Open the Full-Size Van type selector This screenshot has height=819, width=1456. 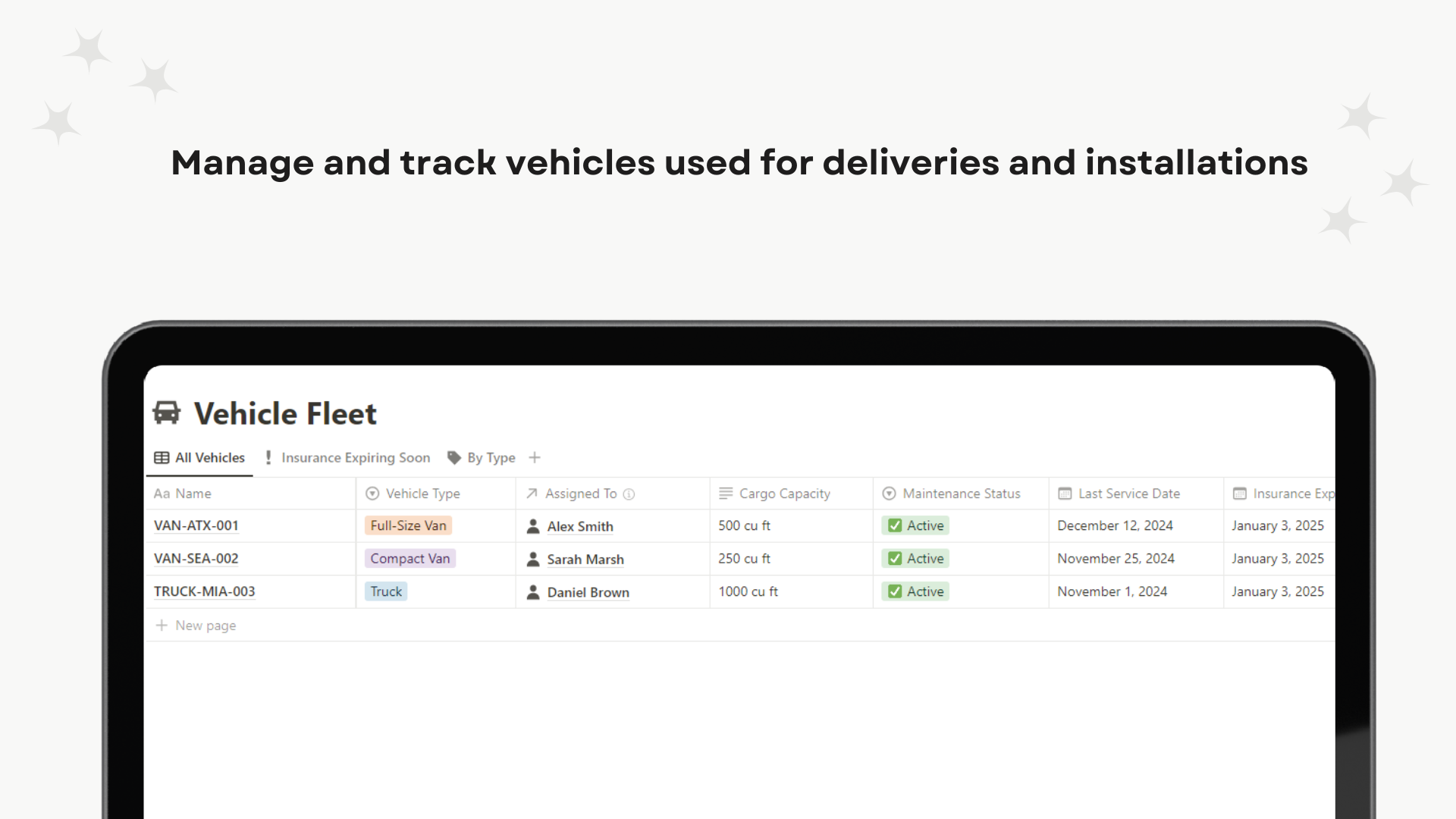tap(408, 526)
